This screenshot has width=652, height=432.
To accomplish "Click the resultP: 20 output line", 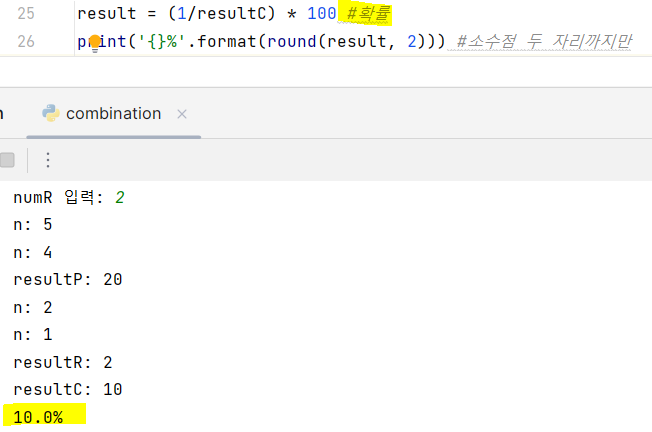I will coord(68,279).
